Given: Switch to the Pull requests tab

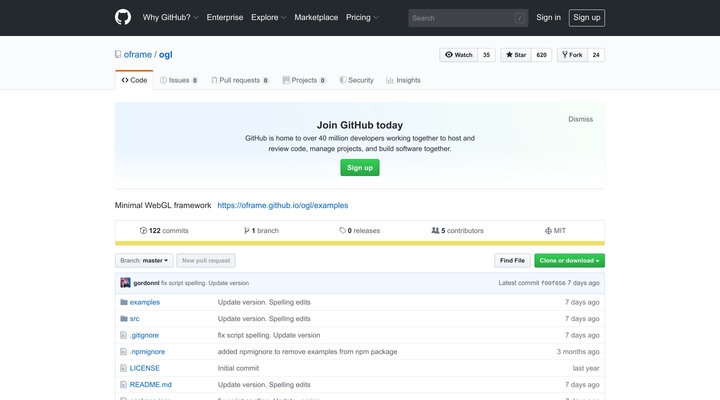Looking at the screenshot, I should [x=240, y=80].
